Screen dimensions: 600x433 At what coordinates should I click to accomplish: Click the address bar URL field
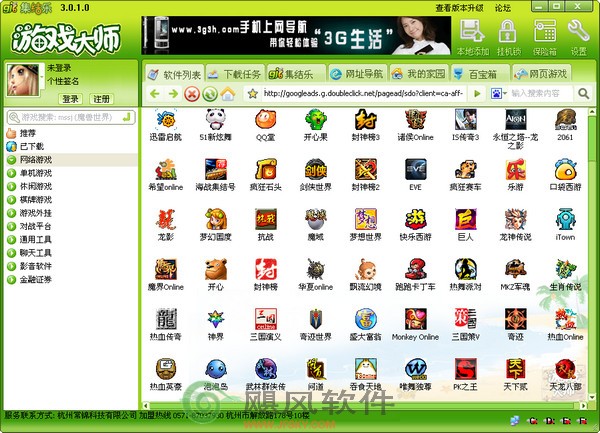(x=364, y=93)
